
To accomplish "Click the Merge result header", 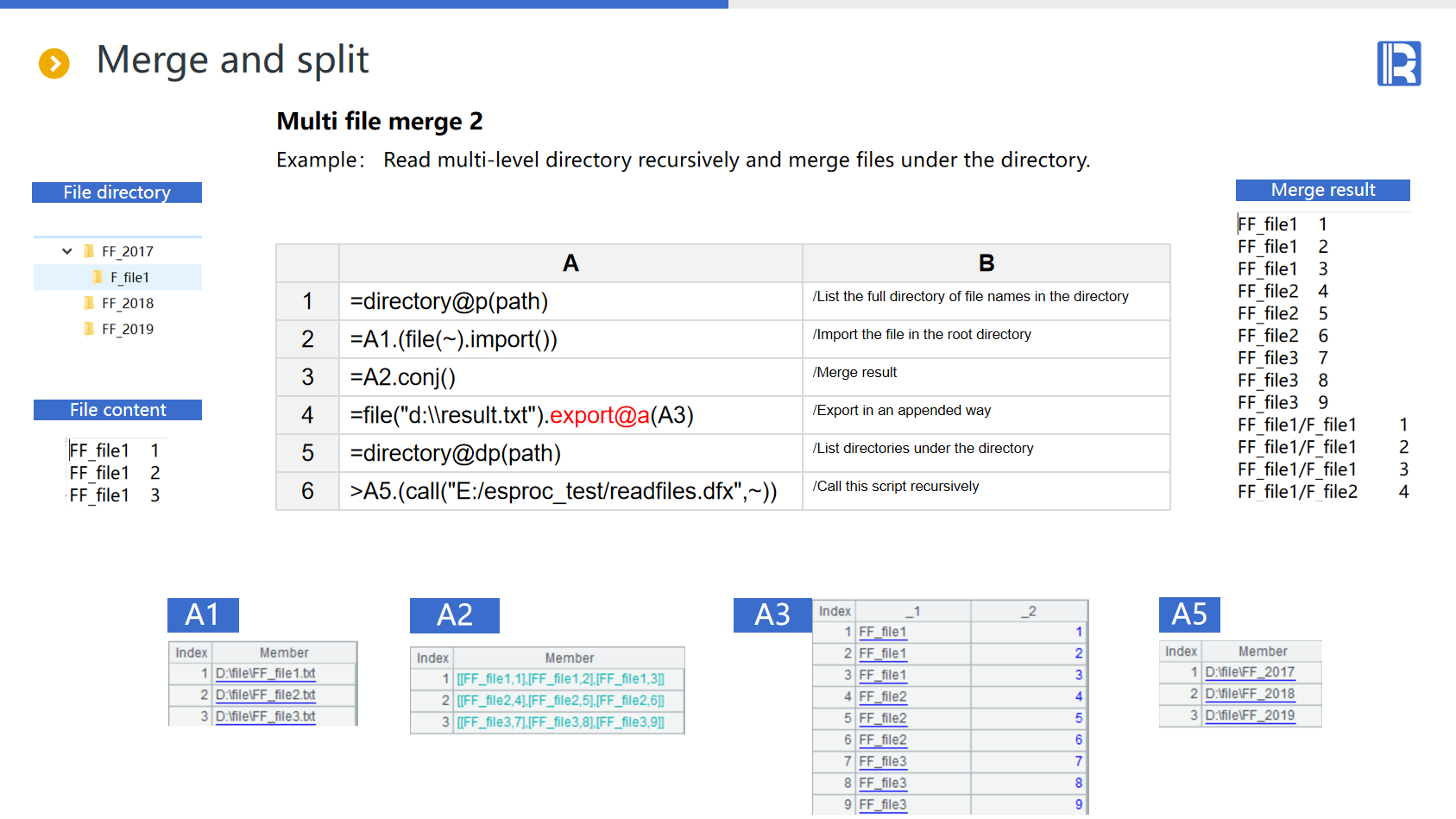I will 1322,190.
